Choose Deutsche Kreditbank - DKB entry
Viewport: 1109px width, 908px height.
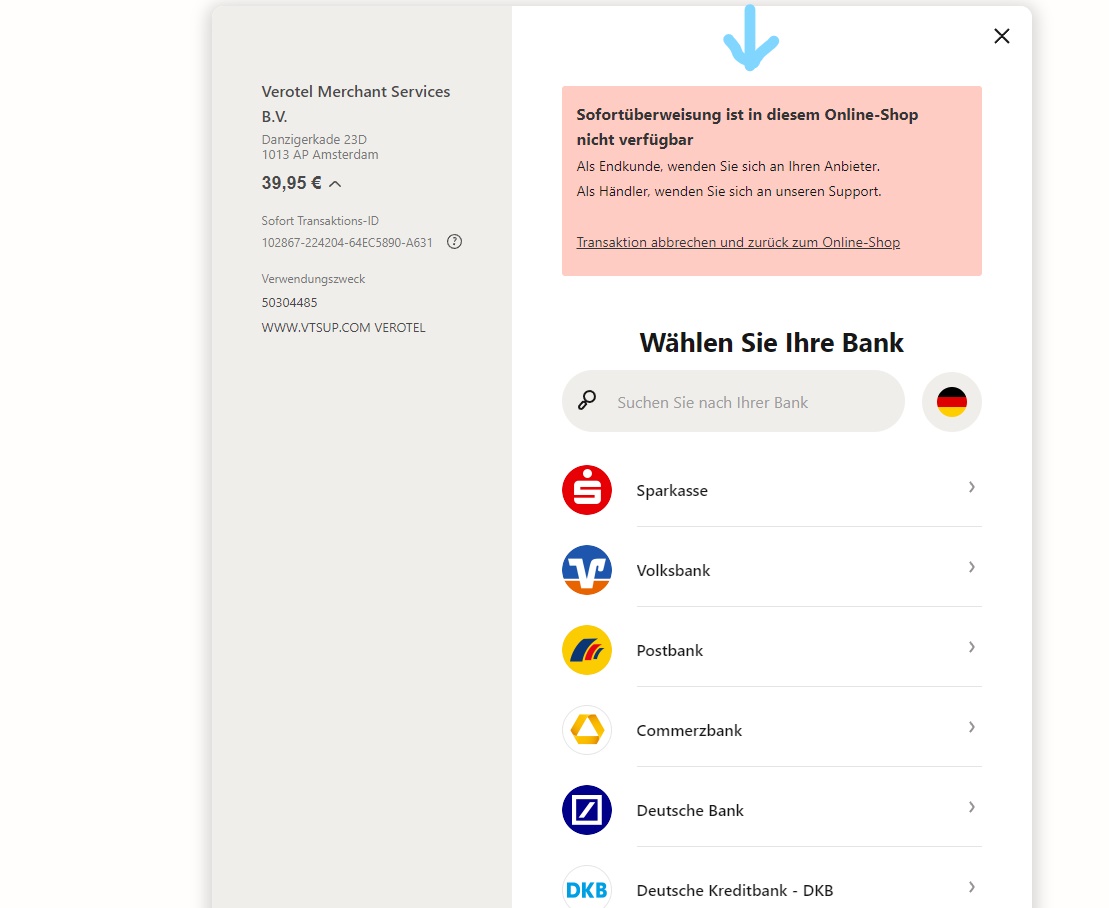734,890
